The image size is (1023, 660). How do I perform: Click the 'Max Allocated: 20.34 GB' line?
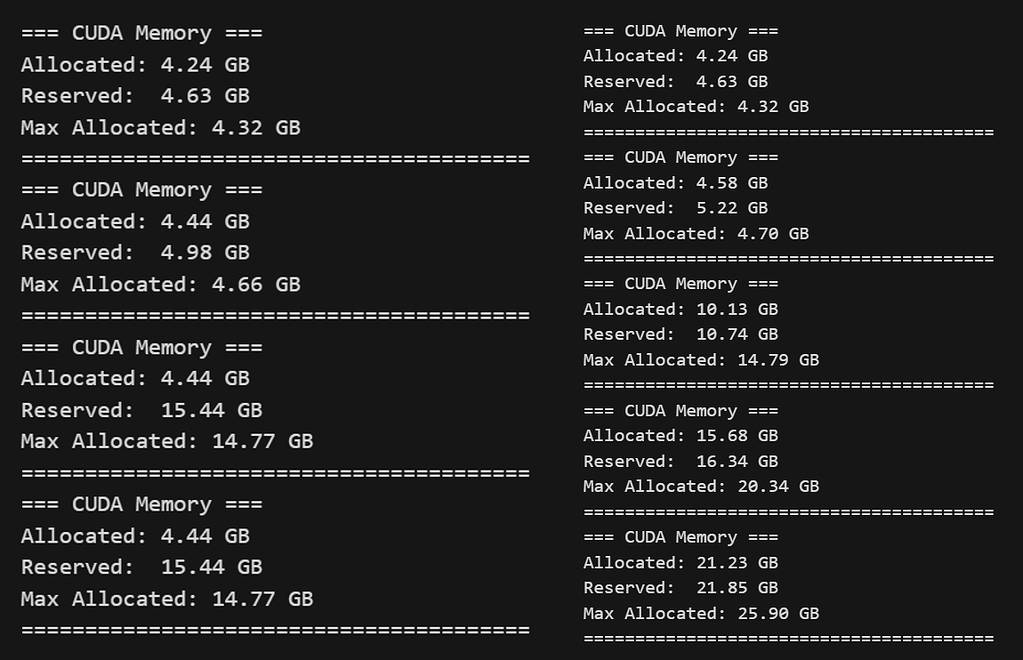(x=701, y=487)
